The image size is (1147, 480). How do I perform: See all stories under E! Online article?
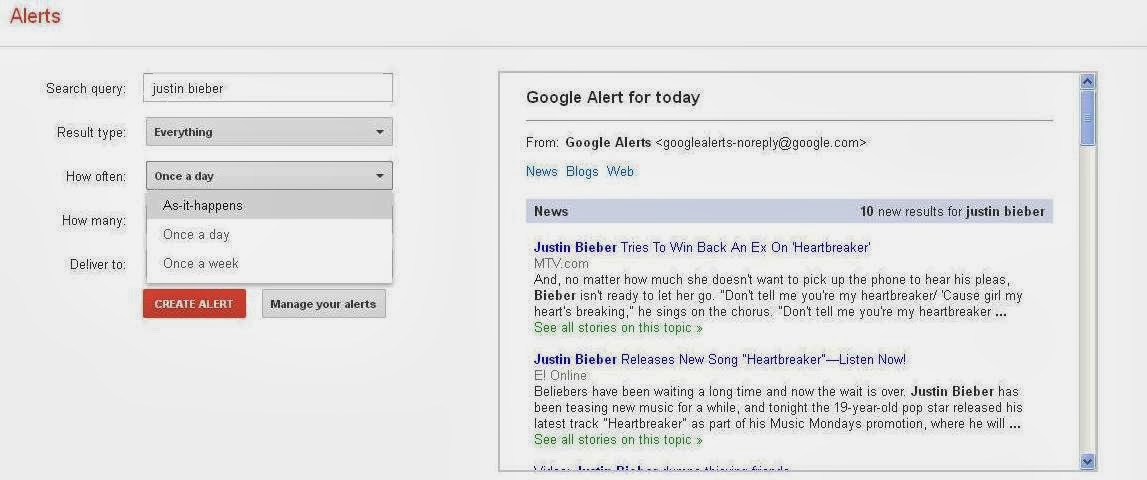click(618, 440)
